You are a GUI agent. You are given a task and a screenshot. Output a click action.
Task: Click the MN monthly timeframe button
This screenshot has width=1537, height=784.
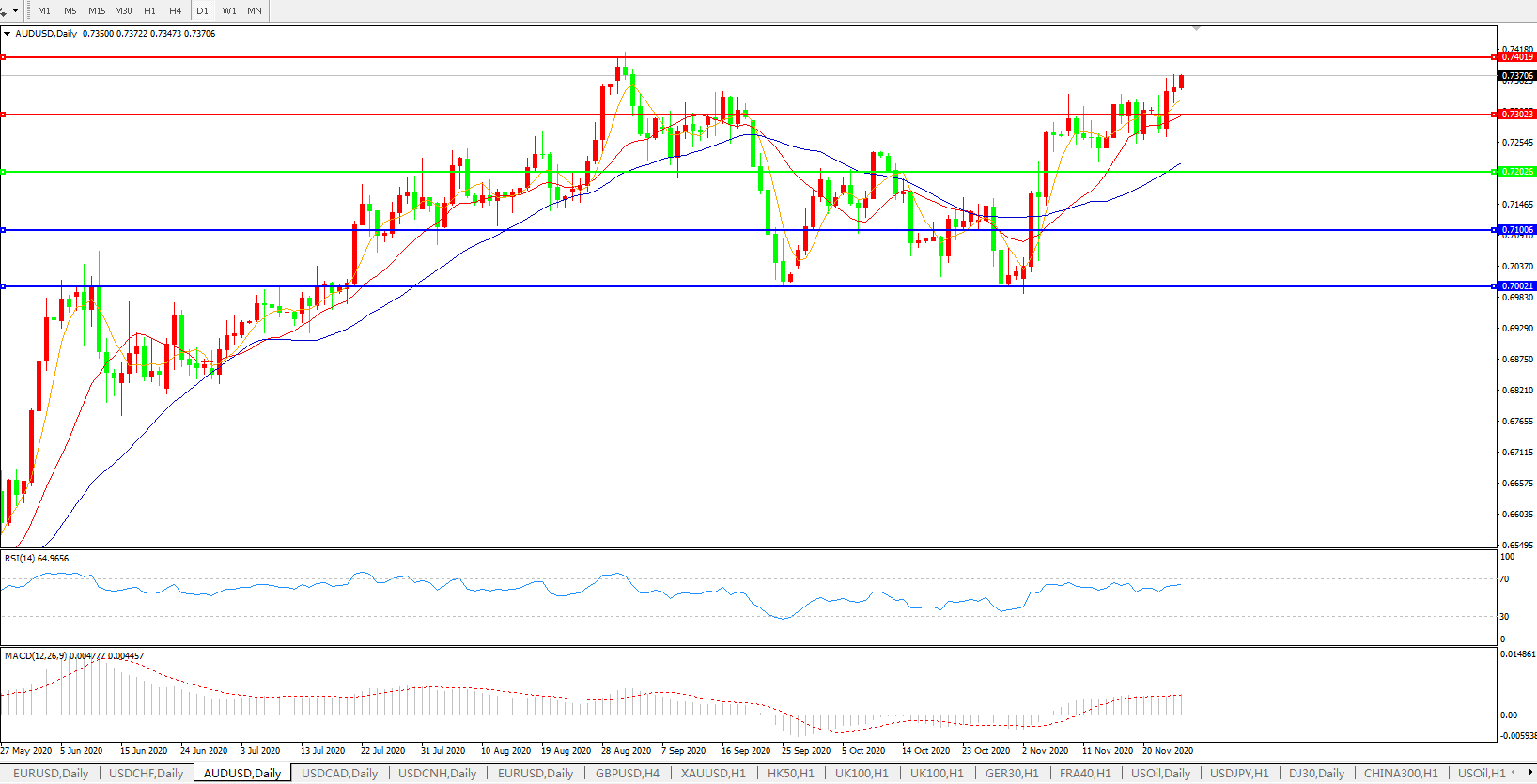[x=255, y=11]
